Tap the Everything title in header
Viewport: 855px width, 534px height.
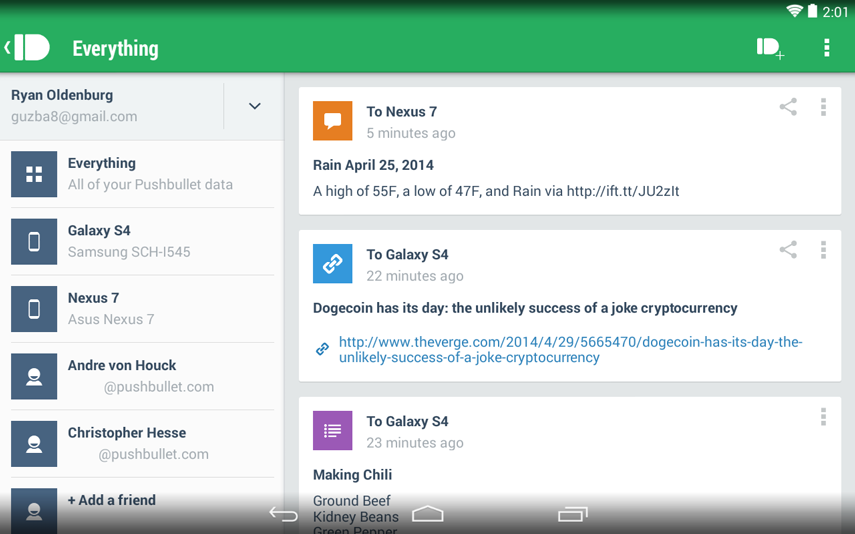(116, 49)
